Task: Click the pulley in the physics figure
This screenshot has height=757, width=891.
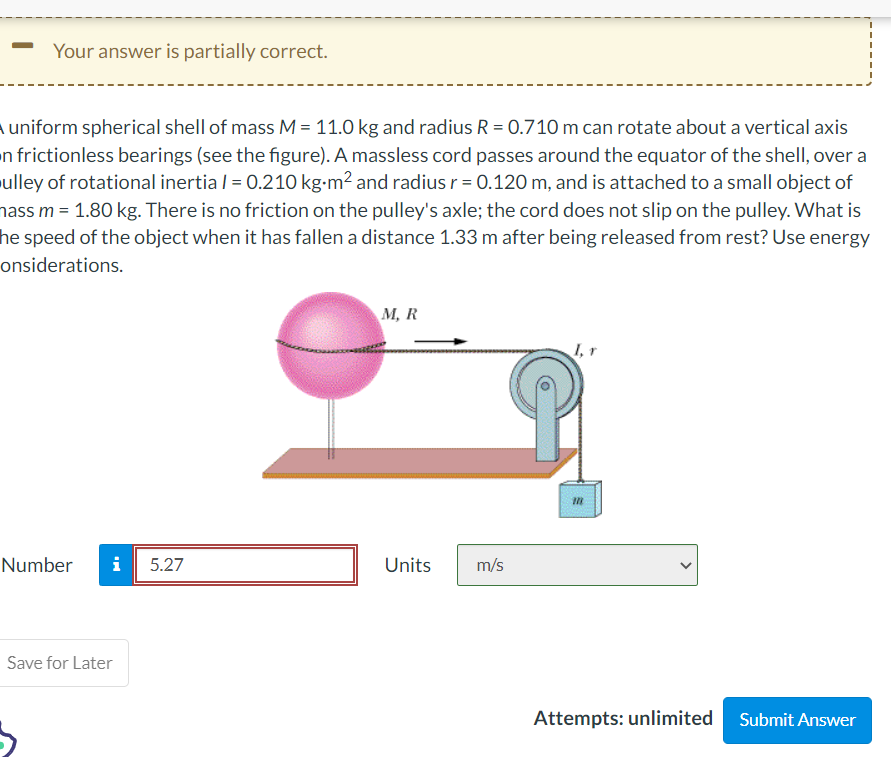Action: [x=545, y=383]
